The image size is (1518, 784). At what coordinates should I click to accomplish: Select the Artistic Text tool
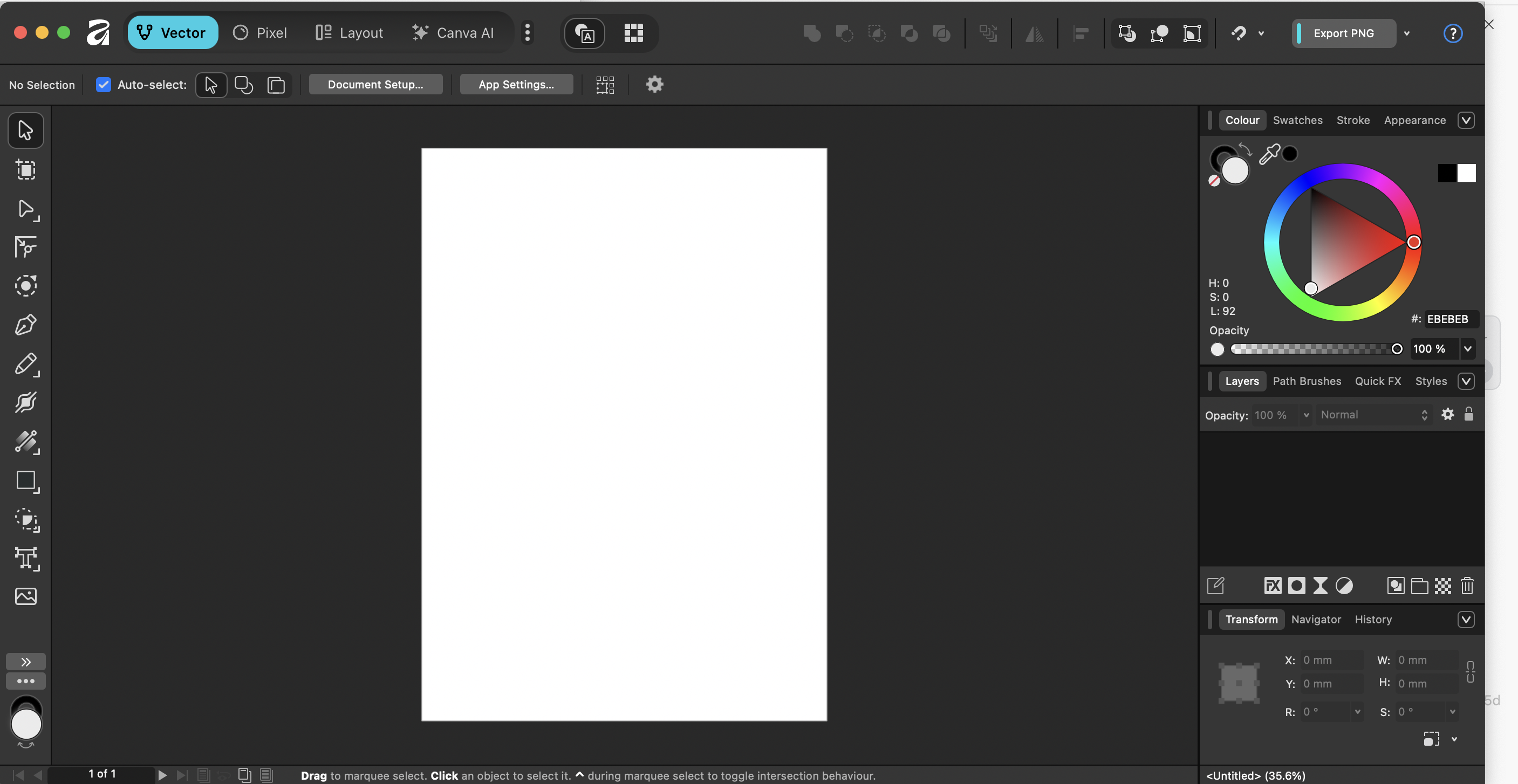coord(25,558)
